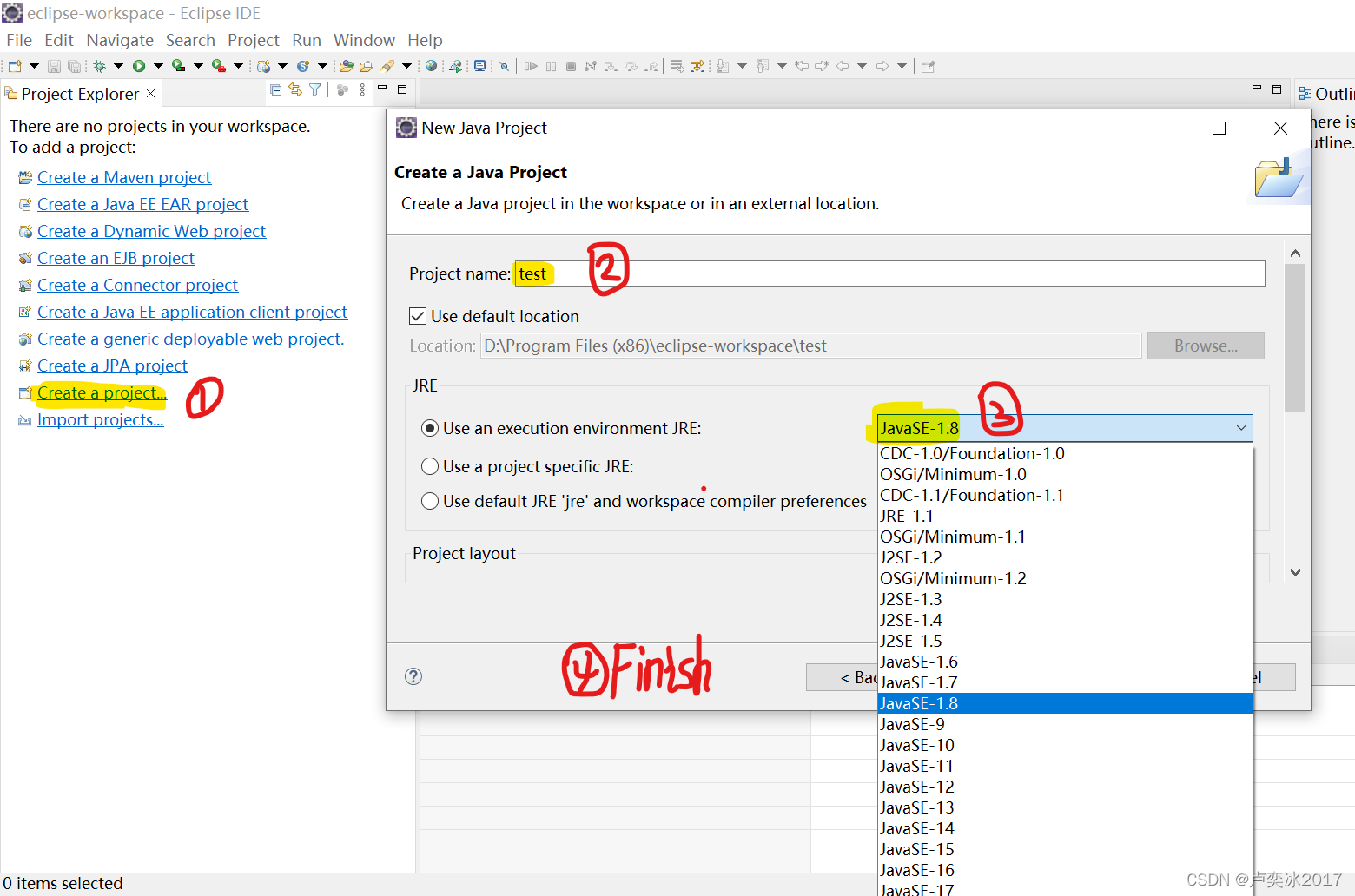Choose JavaSE-16 in the JRE list
Screen dimensions: 1355x896
[x=1065, y=870]
